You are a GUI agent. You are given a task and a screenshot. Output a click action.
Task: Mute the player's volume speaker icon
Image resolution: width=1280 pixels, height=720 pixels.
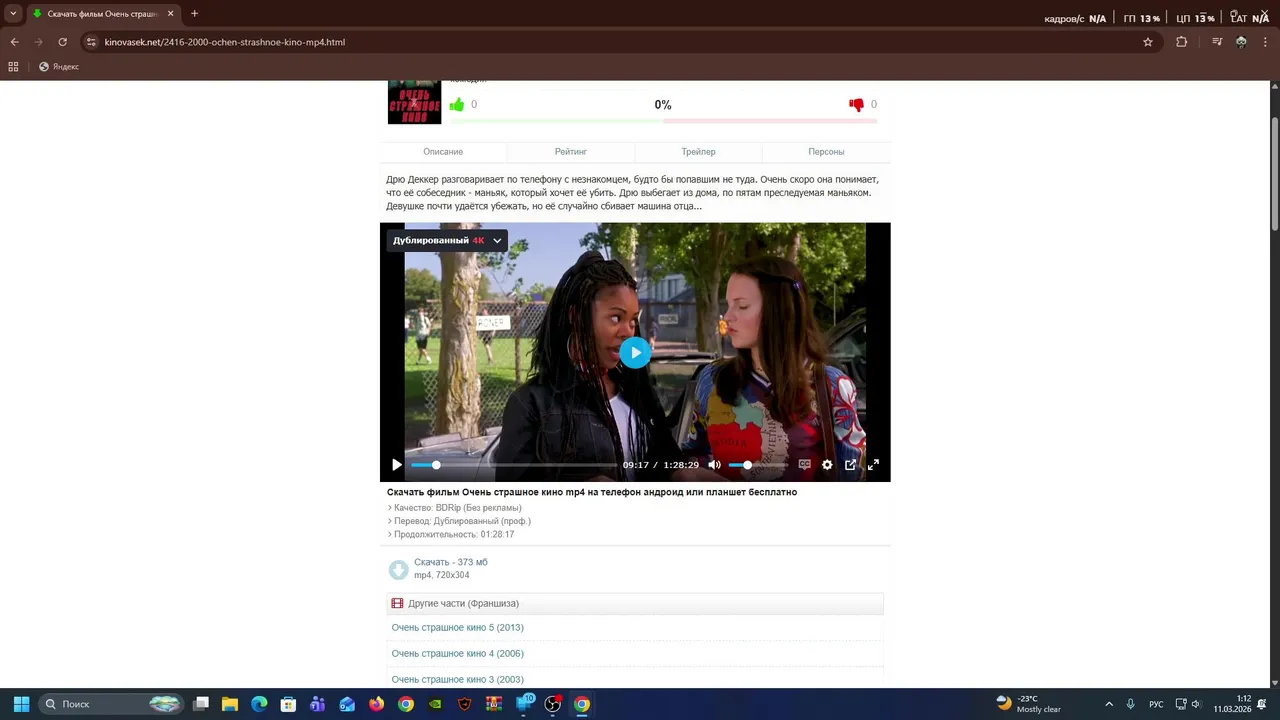click(714, 465)
